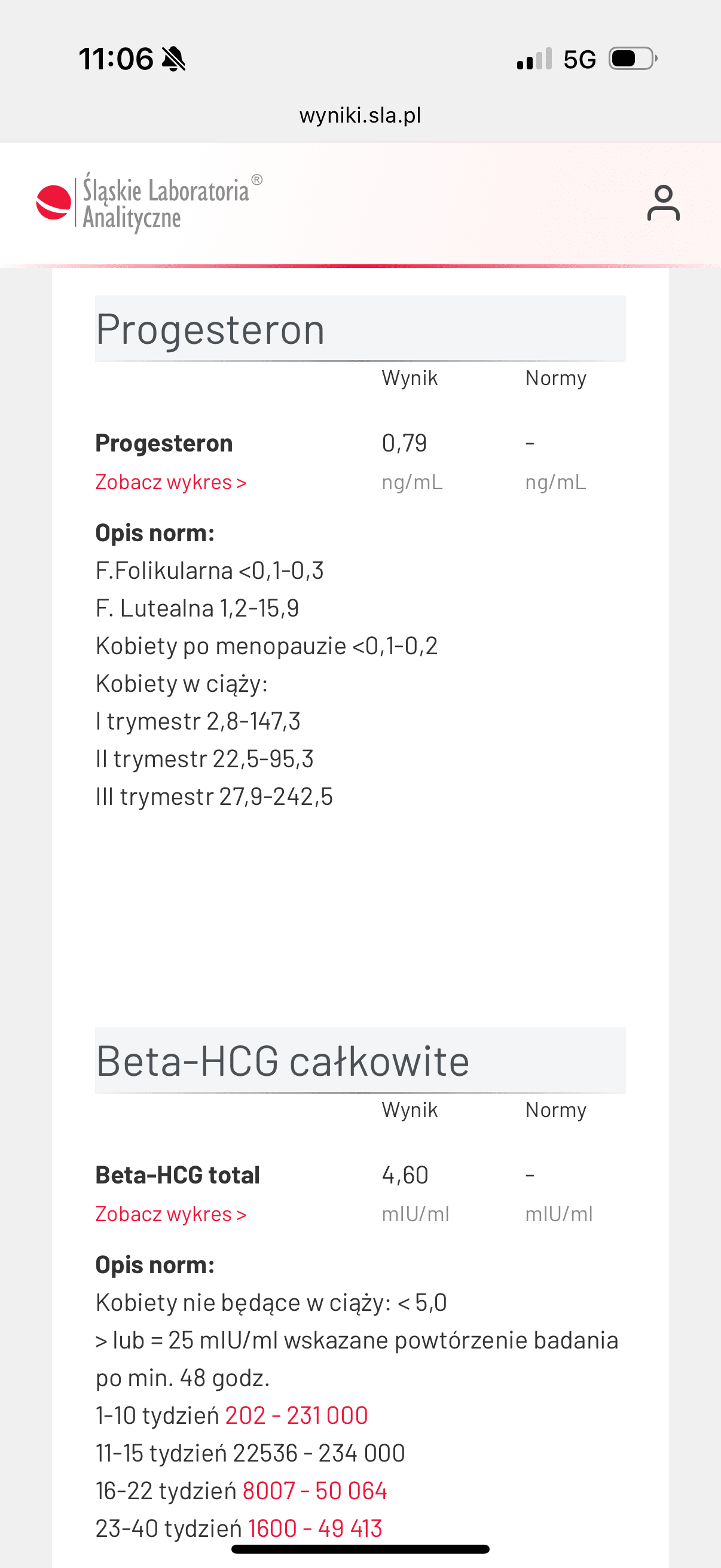This screenshot has width=721, height=1568.
Task: Tap the battery status icon
Action: [x=632, y=59]
